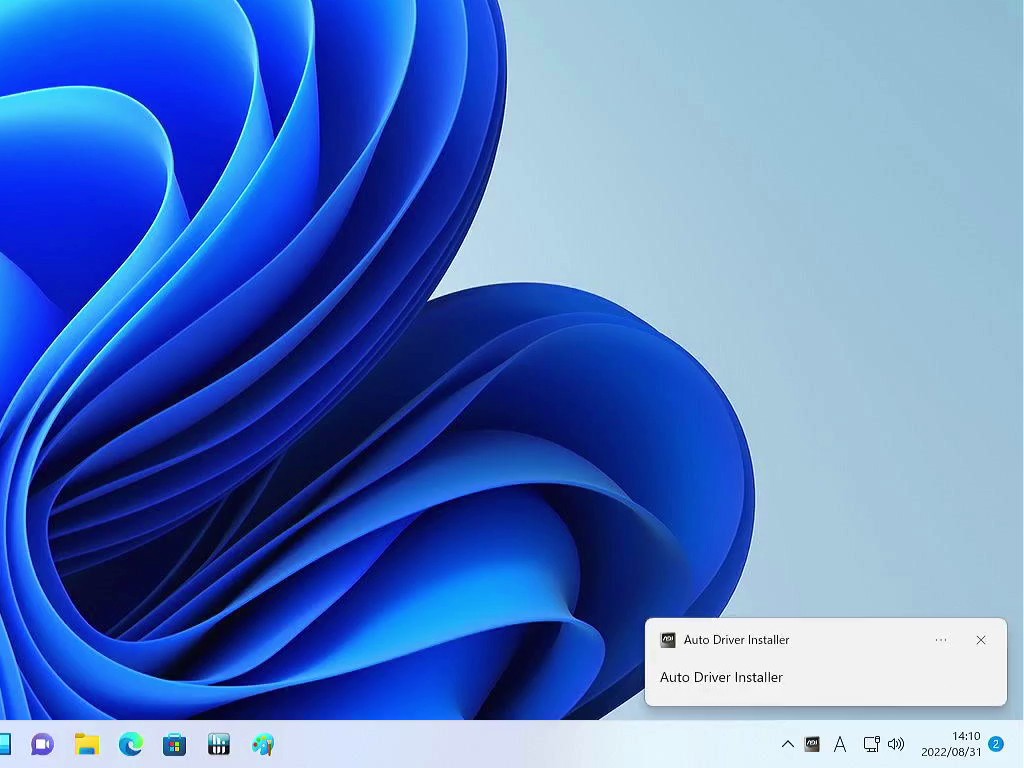1024x768 pixels.
Task: Open the notification's three-dot options menu
Action: [x=941, y=640]
